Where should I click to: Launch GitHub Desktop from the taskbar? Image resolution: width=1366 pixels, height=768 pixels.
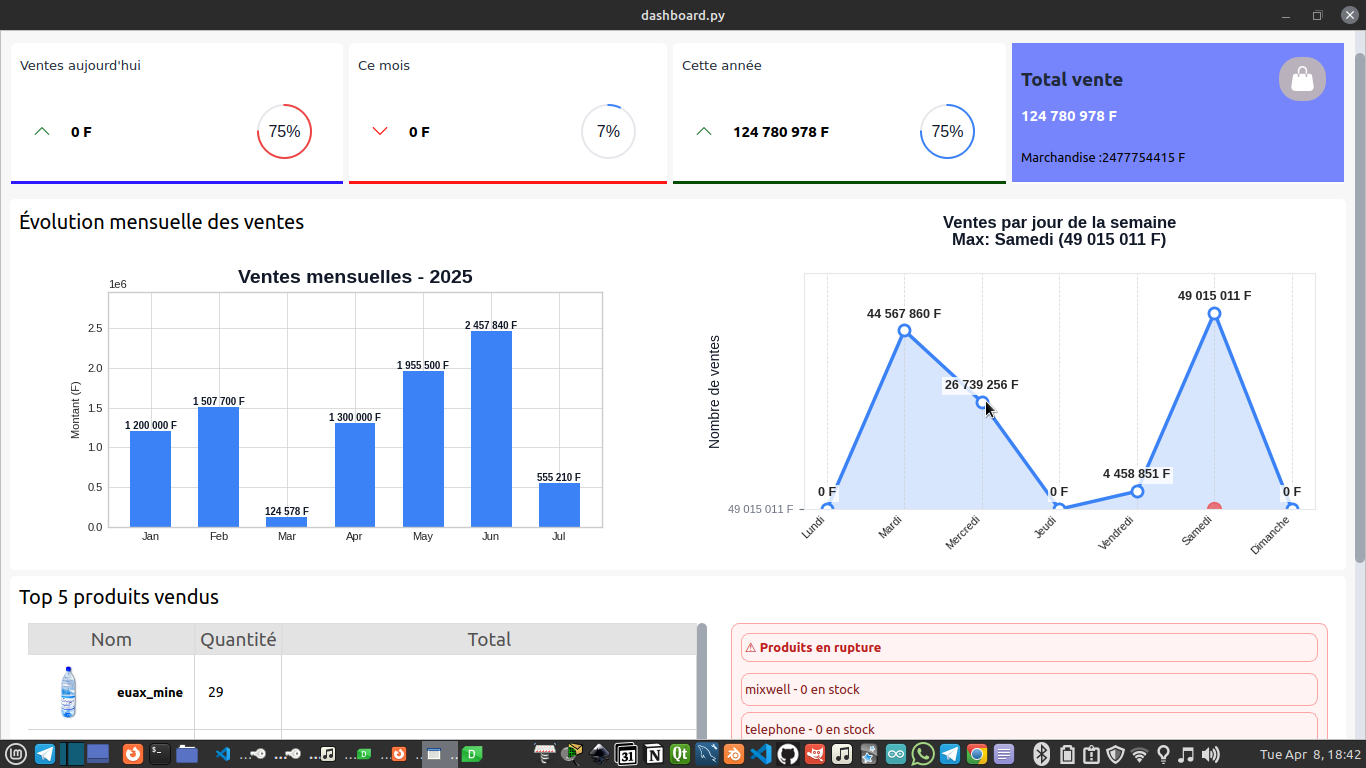(788, 754)
